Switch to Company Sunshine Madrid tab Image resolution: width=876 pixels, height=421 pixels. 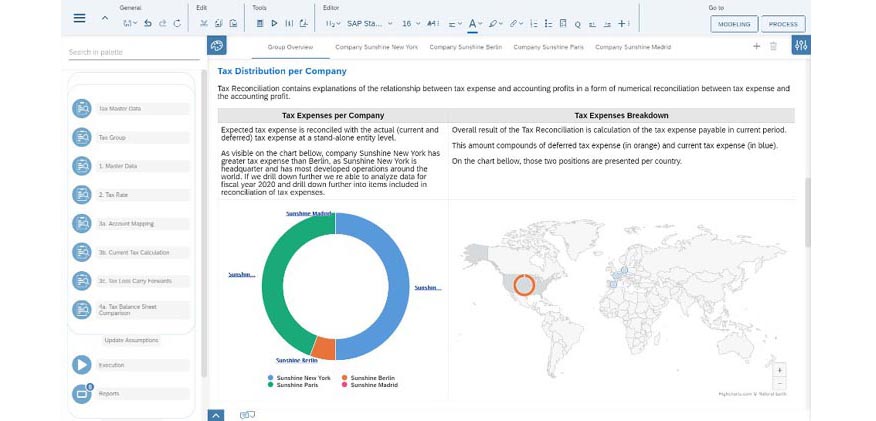(633, 47)
